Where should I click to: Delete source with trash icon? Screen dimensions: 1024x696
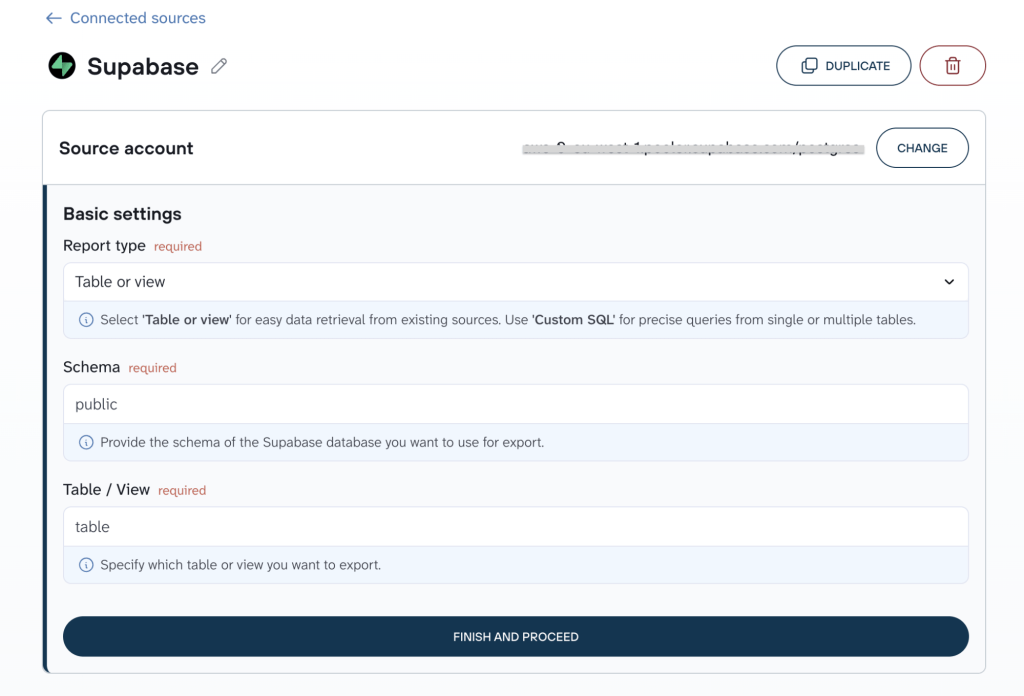tap(952, 65)
